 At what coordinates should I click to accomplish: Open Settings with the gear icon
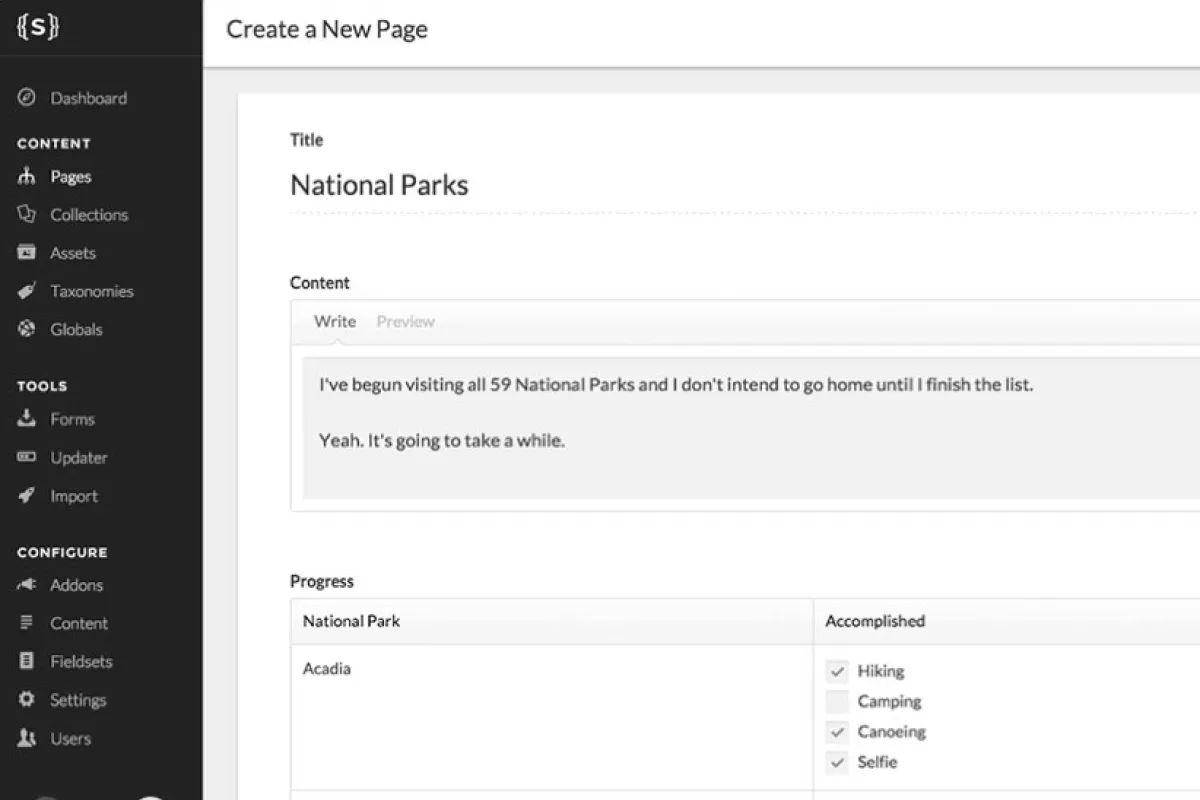[x=27, y=700]
